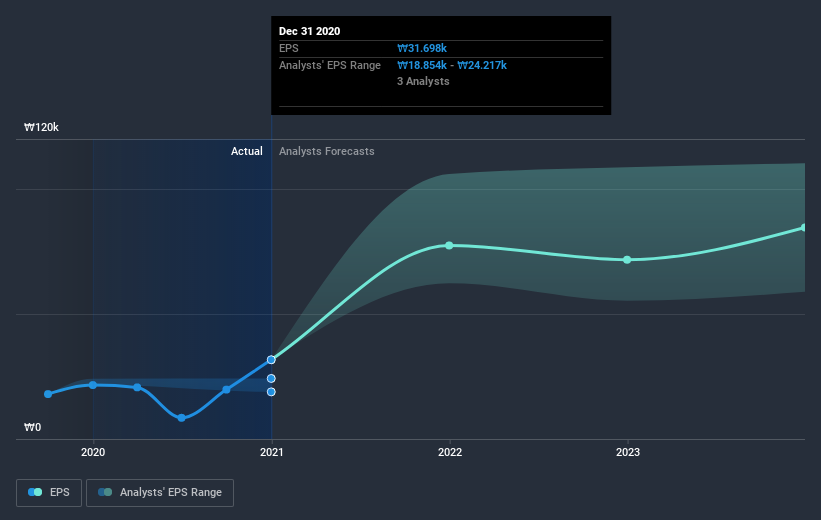Select the earliest EPS point in late 2019
This screenshot has width=821, height=520.
tap(48, 394)
